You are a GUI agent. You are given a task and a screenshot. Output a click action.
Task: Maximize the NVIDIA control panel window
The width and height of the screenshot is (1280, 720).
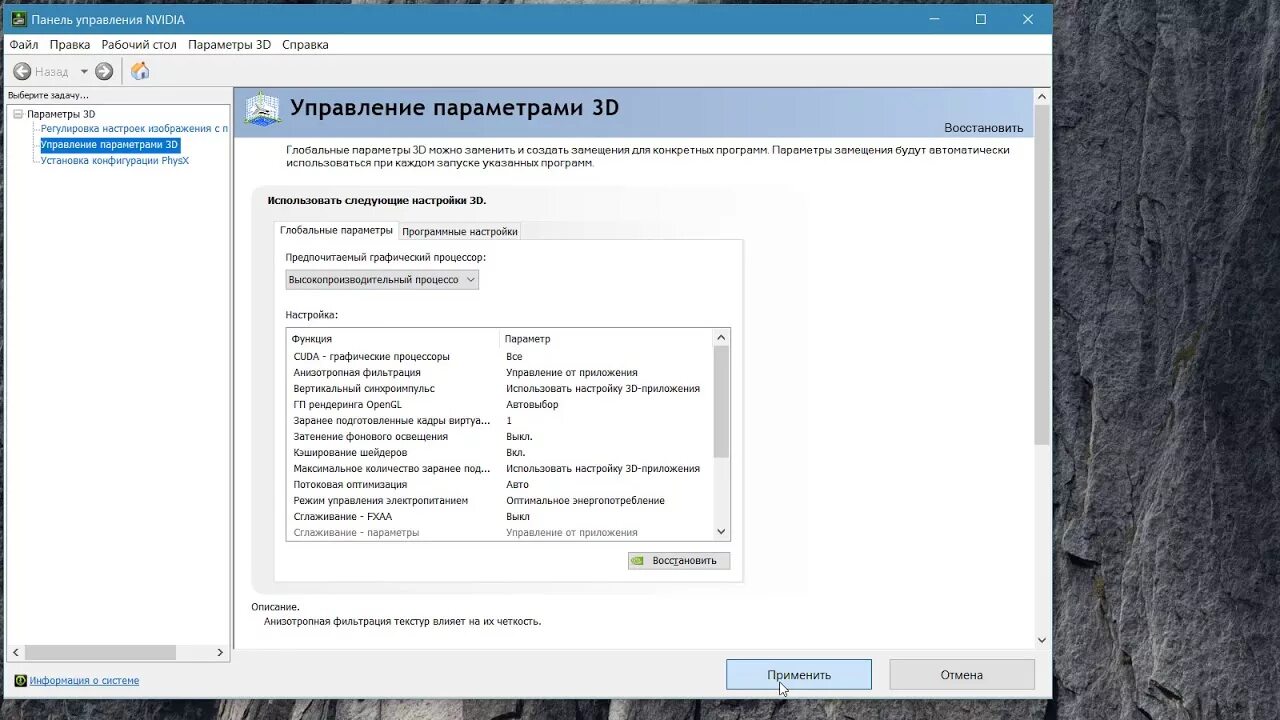981,19
